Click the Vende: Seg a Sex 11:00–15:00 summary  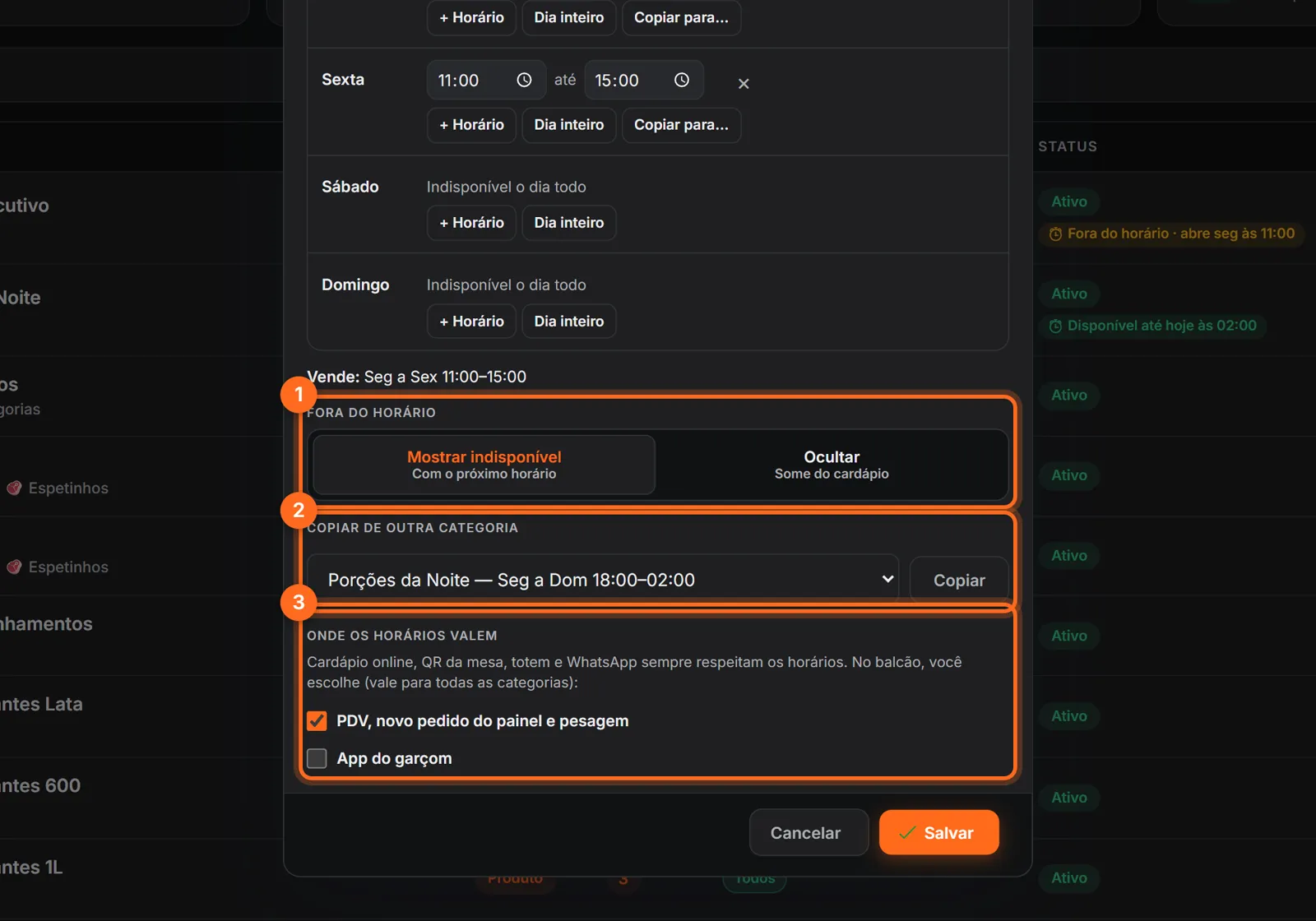[416, 377]
